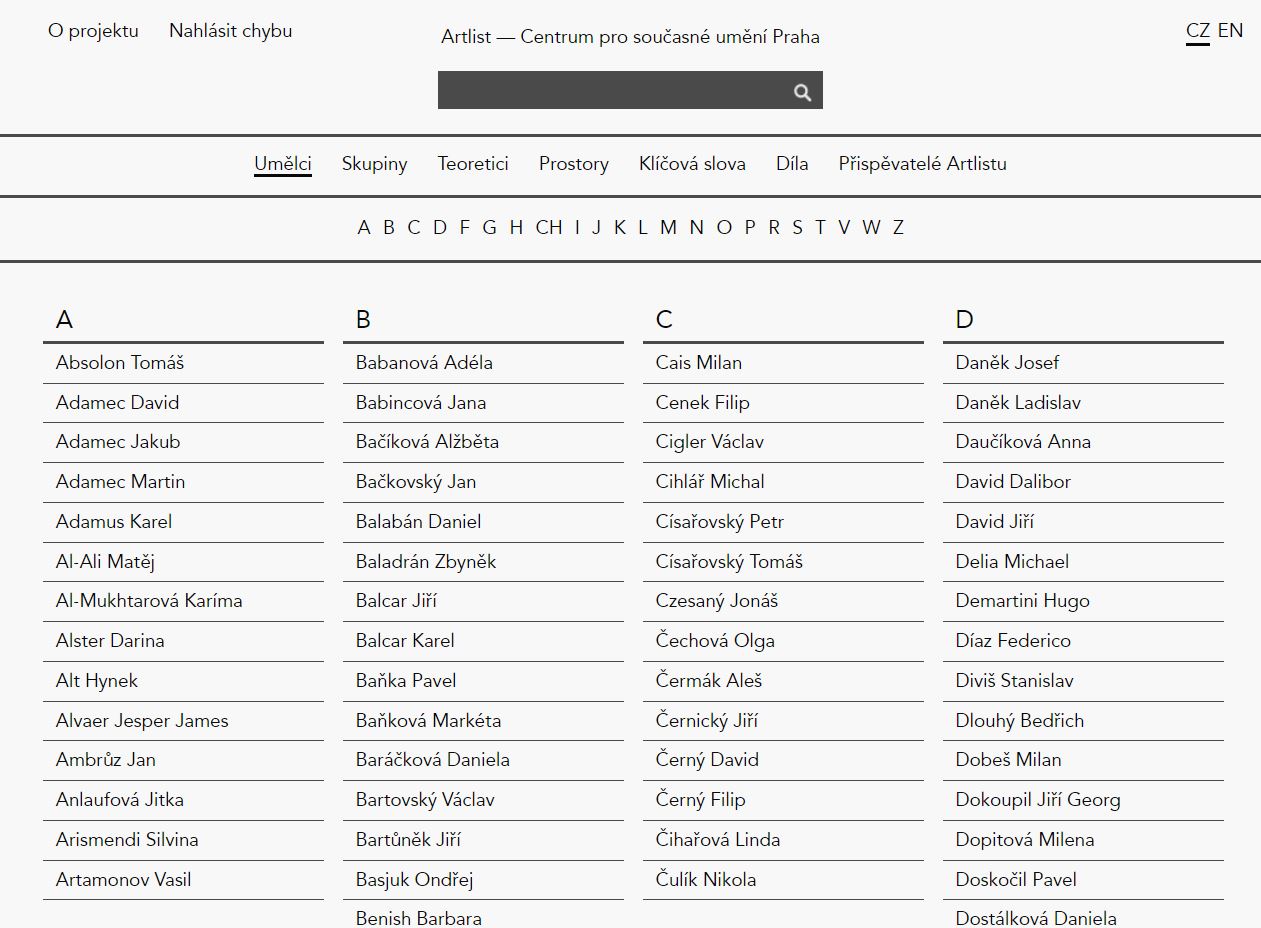Screen dimensions: 1261x928
Task: Open the Skupiny tab
Action: (374, 164)
